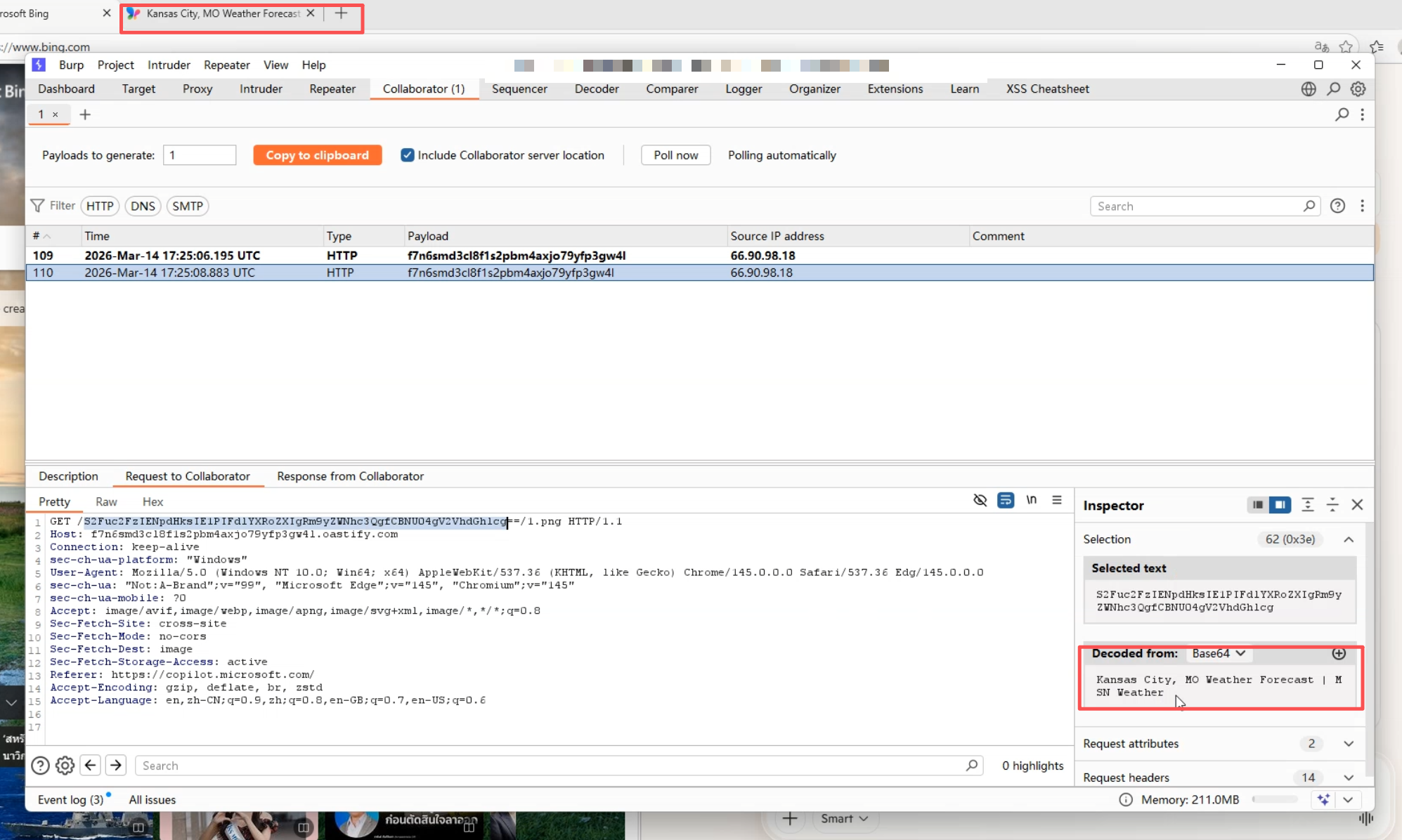Open Response from Collaborator tab
1402x840 pixels.
350,476
